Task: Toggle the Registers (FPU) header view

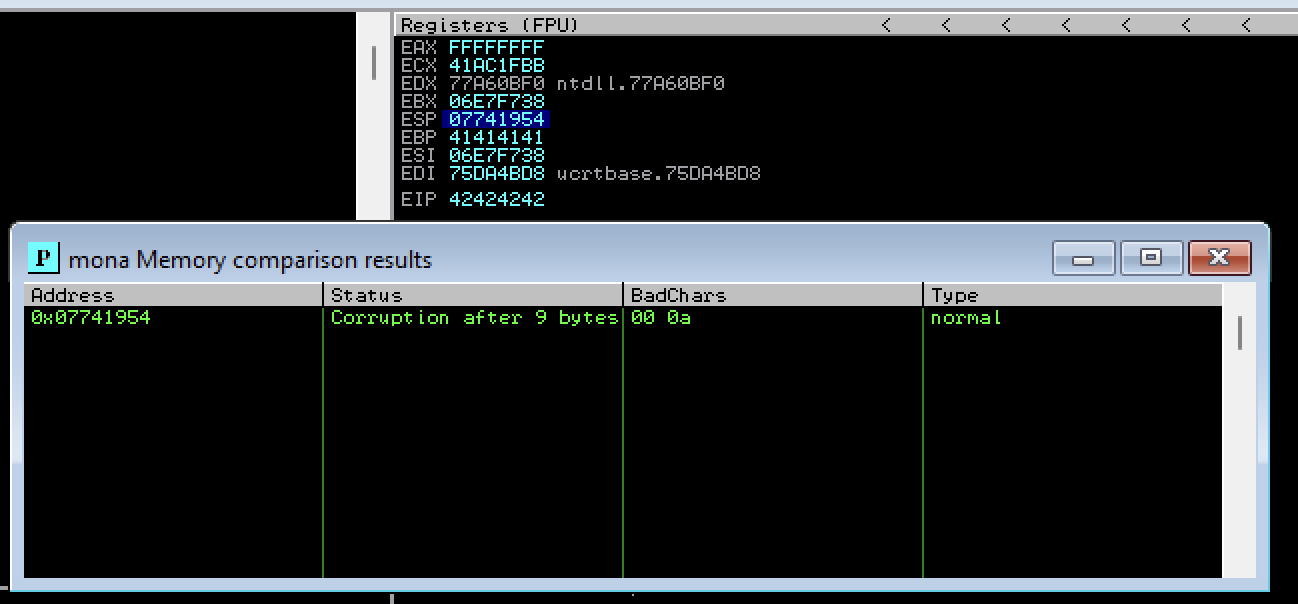Action: pos(489,25)
